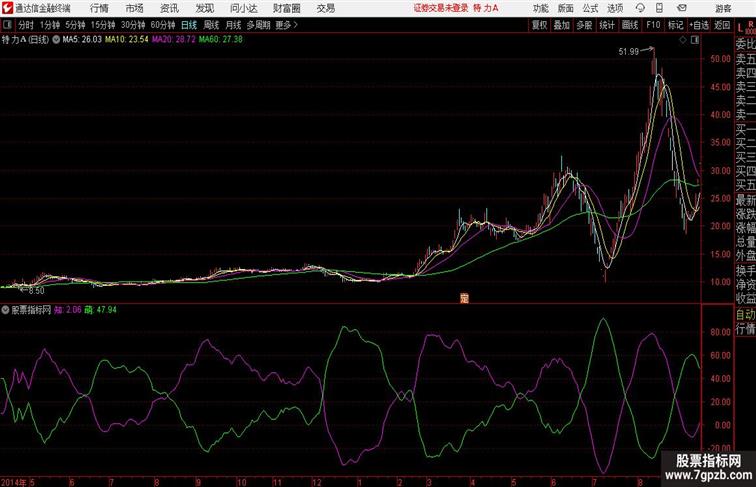The image size is (756, 487).
Task: Switch to the 60分钟 period
Action: 162,25
